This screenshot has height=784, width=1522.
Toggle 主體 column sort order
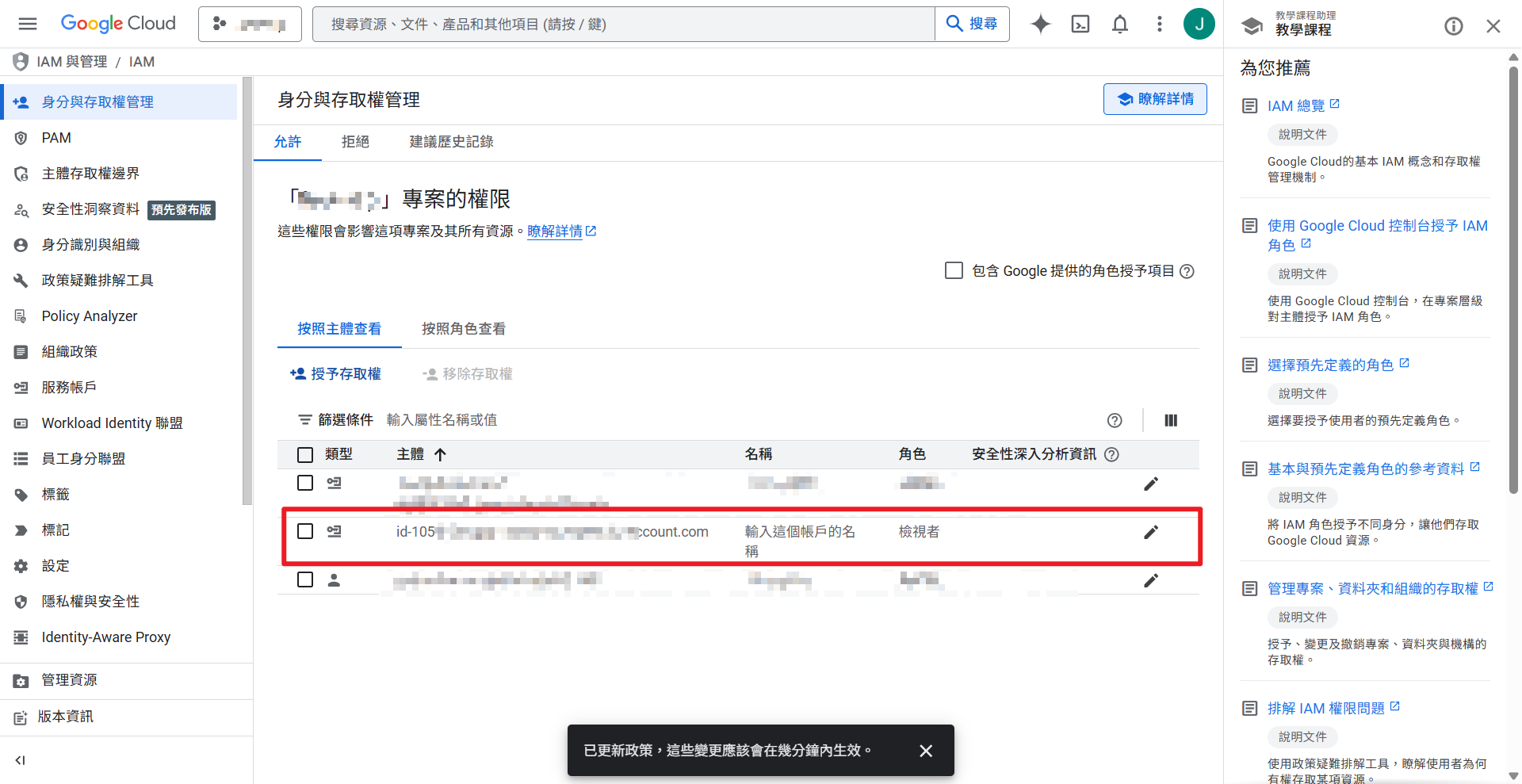coord(441,454)
